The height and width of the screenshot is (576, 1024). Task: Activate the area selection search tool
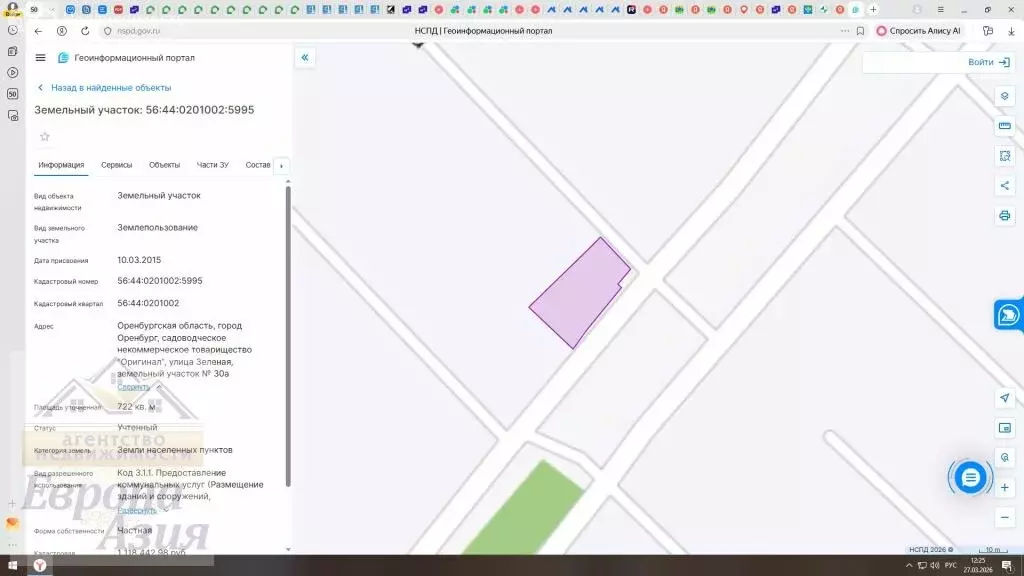click(1005, 156)
